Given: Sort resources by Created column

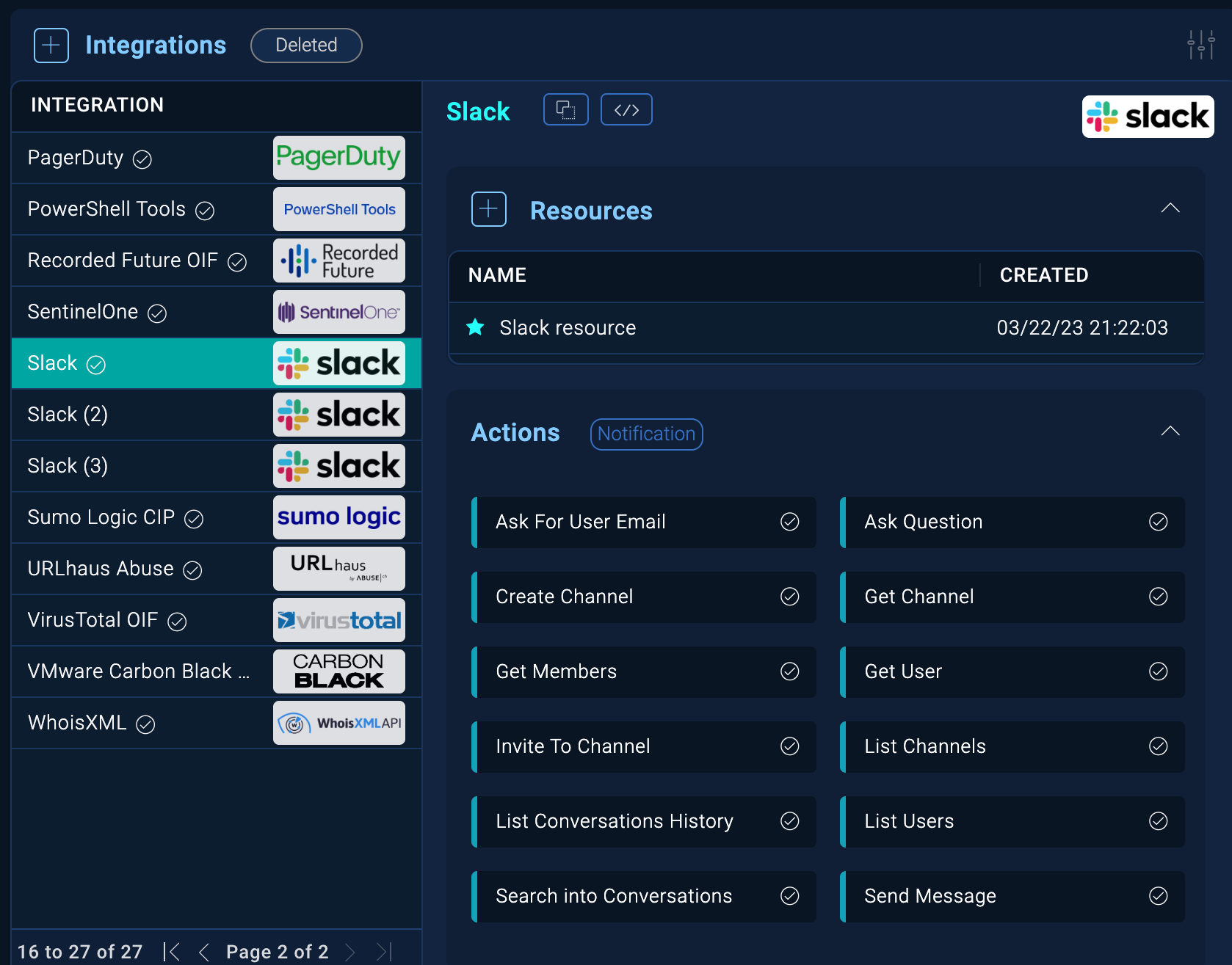Looking at the screenshot, I should tap(1043, 275).
